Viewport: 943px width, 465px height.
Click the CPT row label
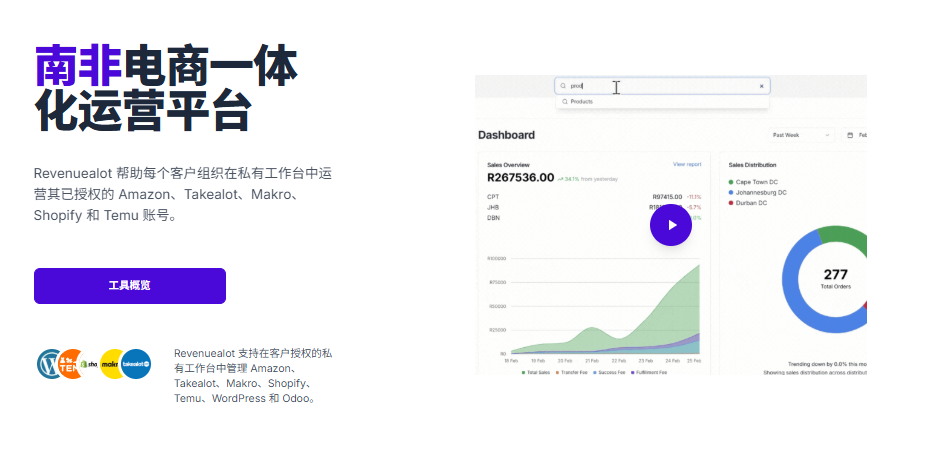coord(493,197)
